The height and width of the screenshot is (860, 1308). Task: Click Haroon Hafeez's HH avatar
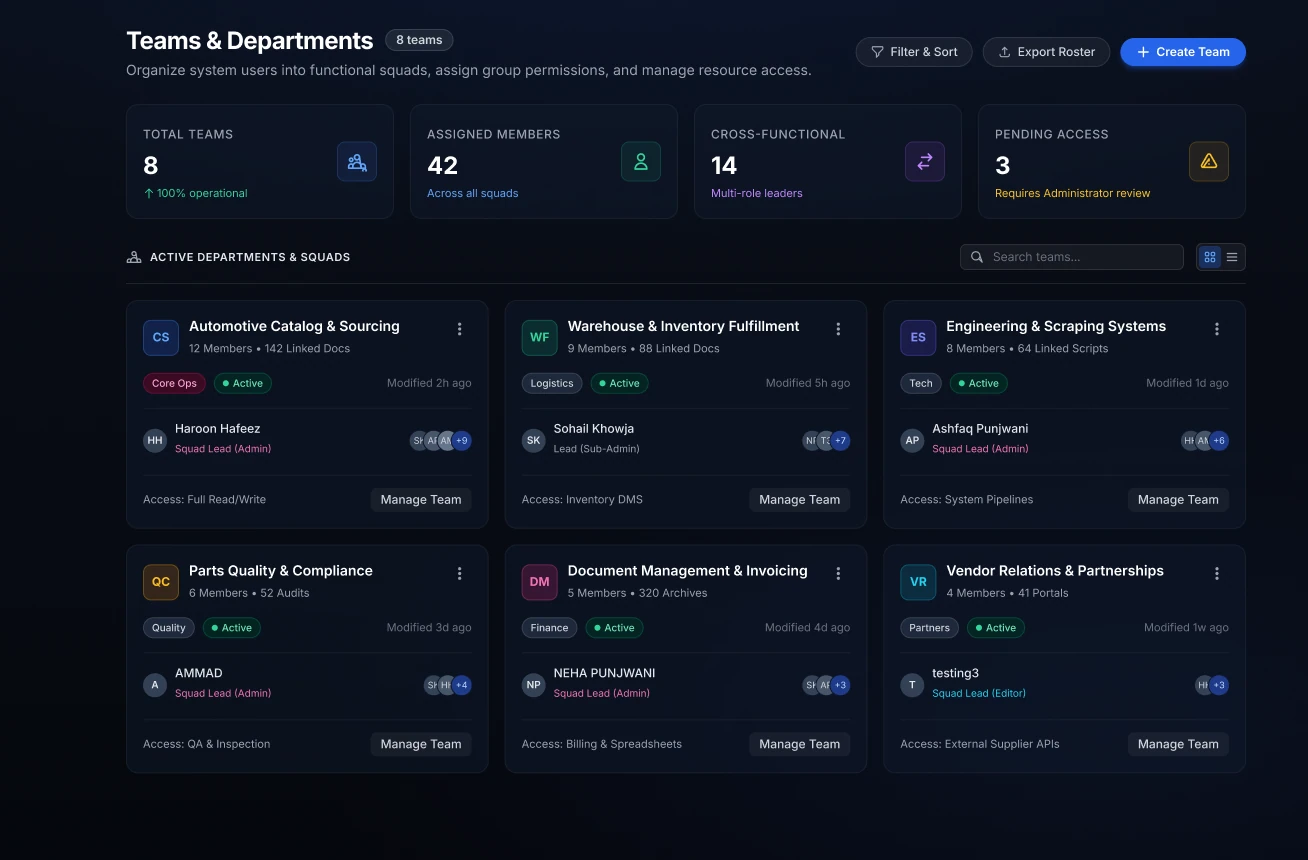click(x=155, y=440)
